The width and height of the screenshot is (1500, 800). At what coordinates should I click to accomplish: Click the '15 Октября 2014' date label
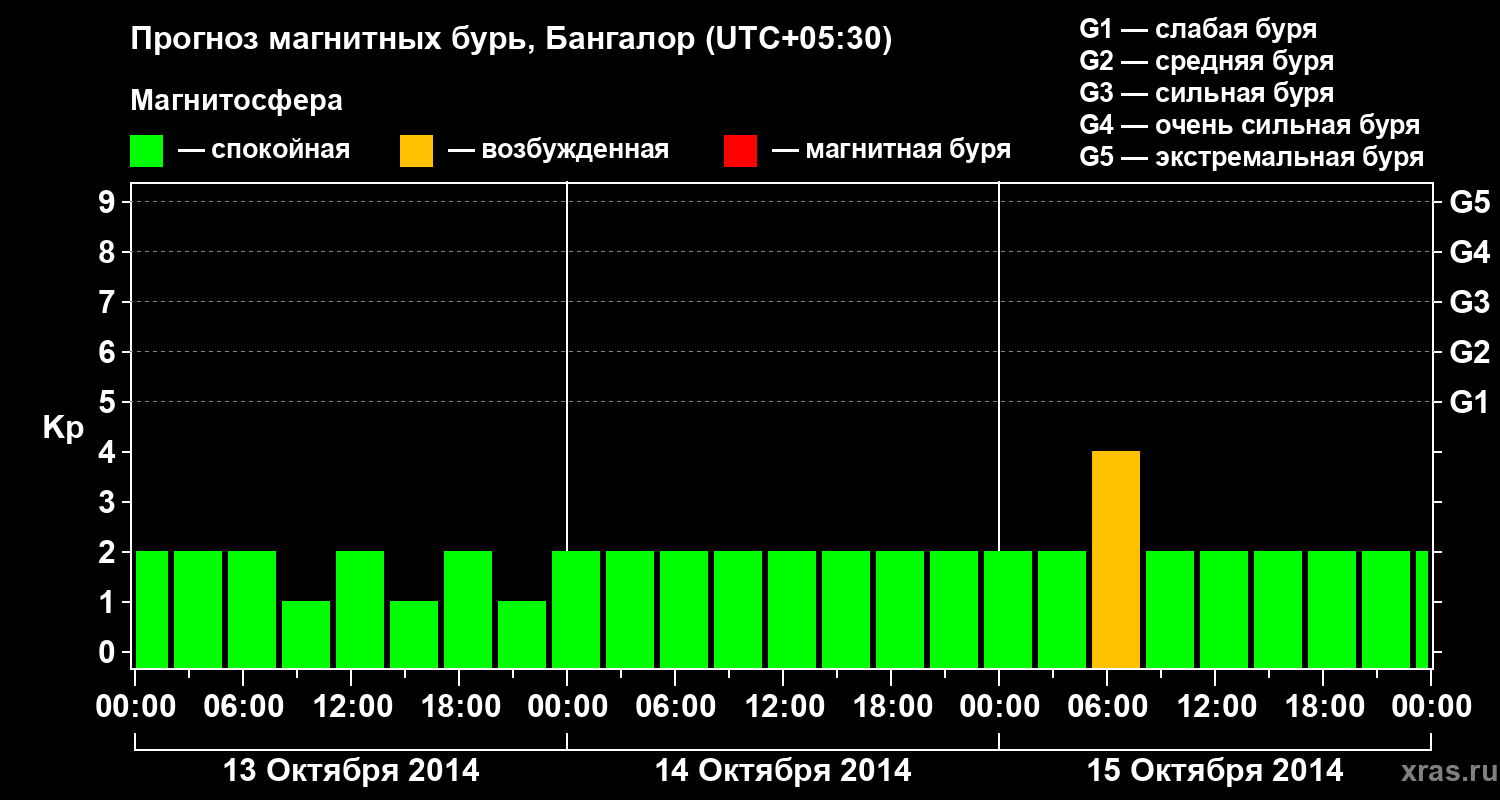point(1215,771)
